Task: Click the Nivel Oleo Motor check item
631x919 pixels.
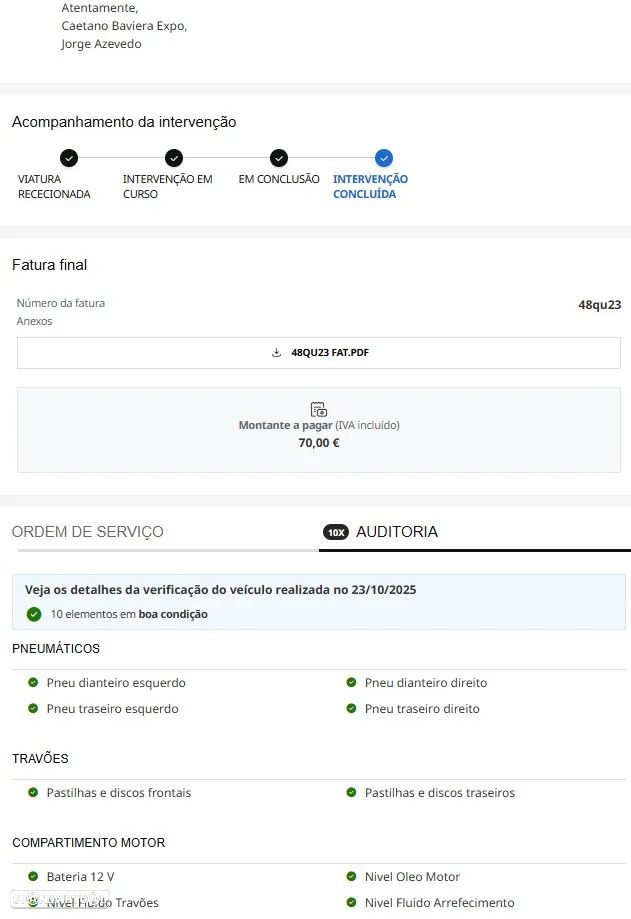Action: (412, 877)
